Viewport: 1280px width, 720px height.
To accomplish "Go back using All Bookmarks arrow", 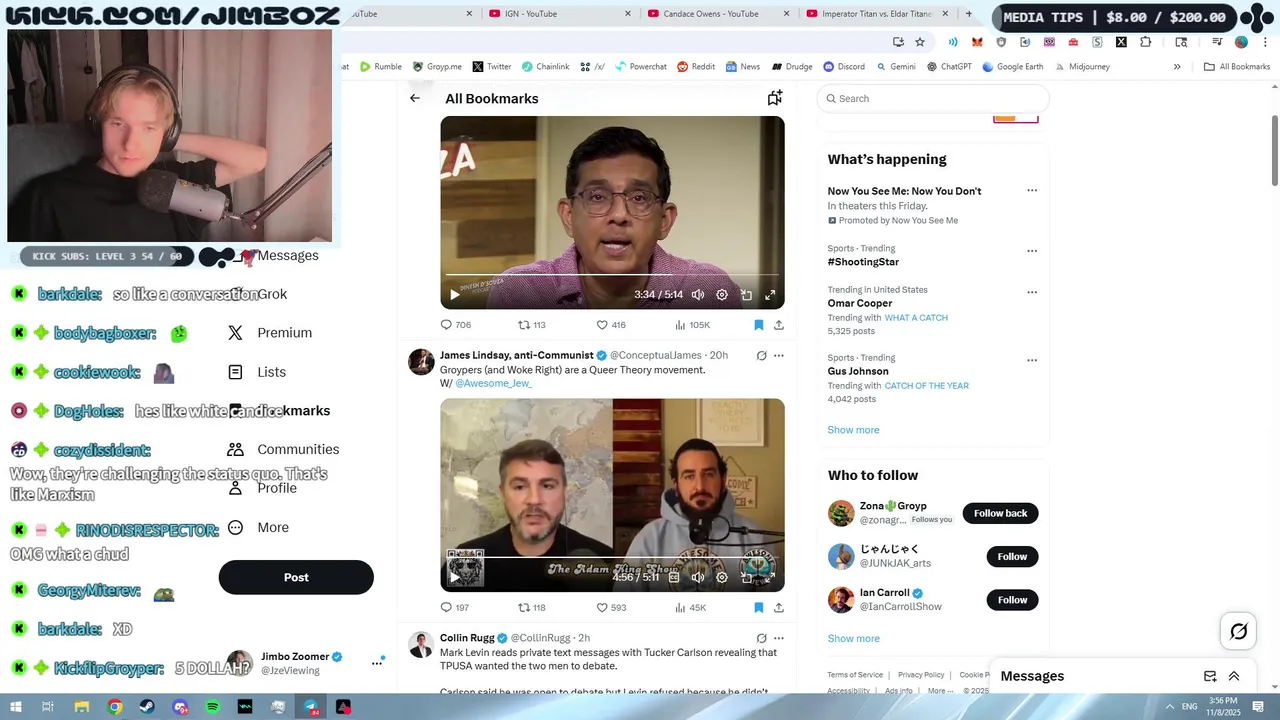I will coord(414,98).
